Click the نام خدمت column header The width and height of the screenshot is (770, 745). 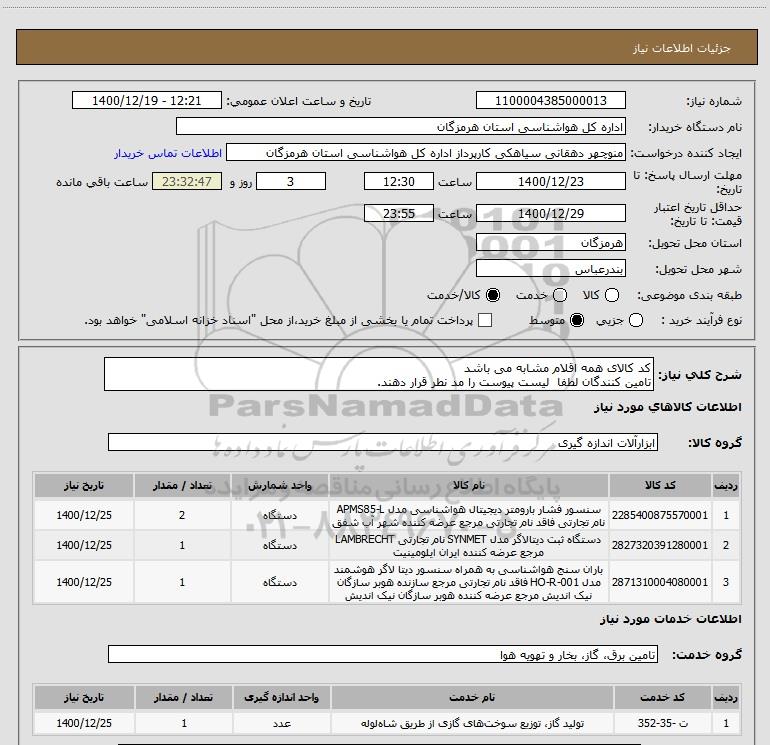(x=472, y=697)
